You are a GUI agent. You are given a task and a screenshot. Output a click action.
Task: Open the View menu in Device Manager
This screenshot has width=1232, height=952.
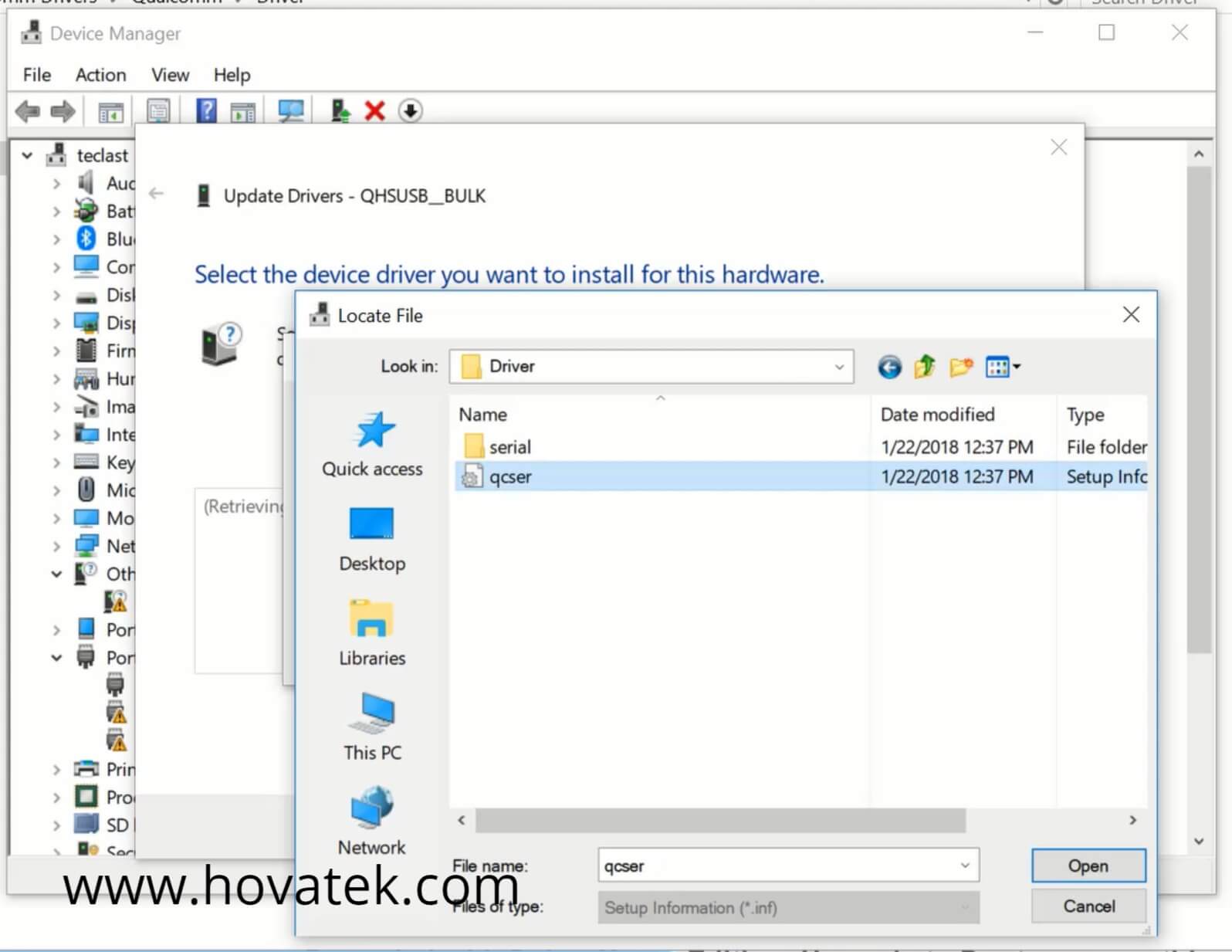(170, 75)
